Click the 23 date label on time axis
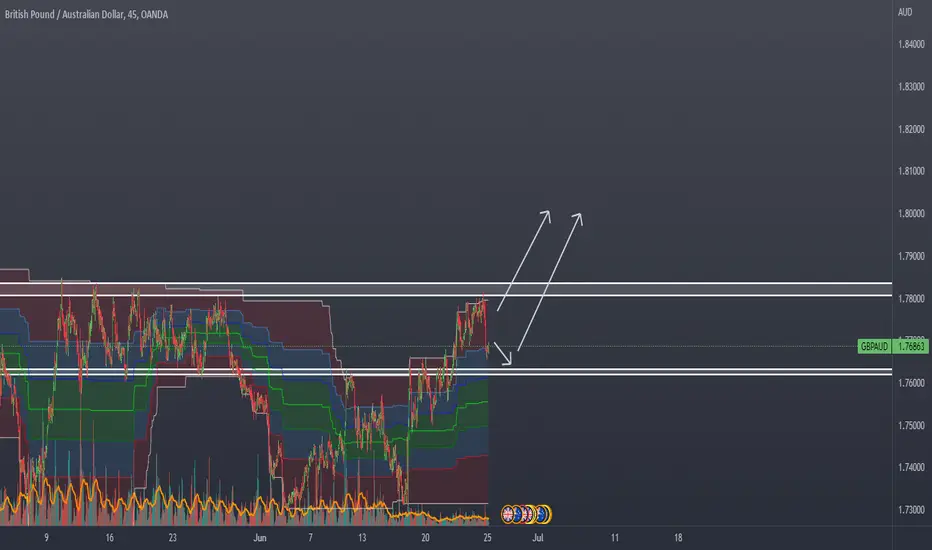 (x=172, y=538)
